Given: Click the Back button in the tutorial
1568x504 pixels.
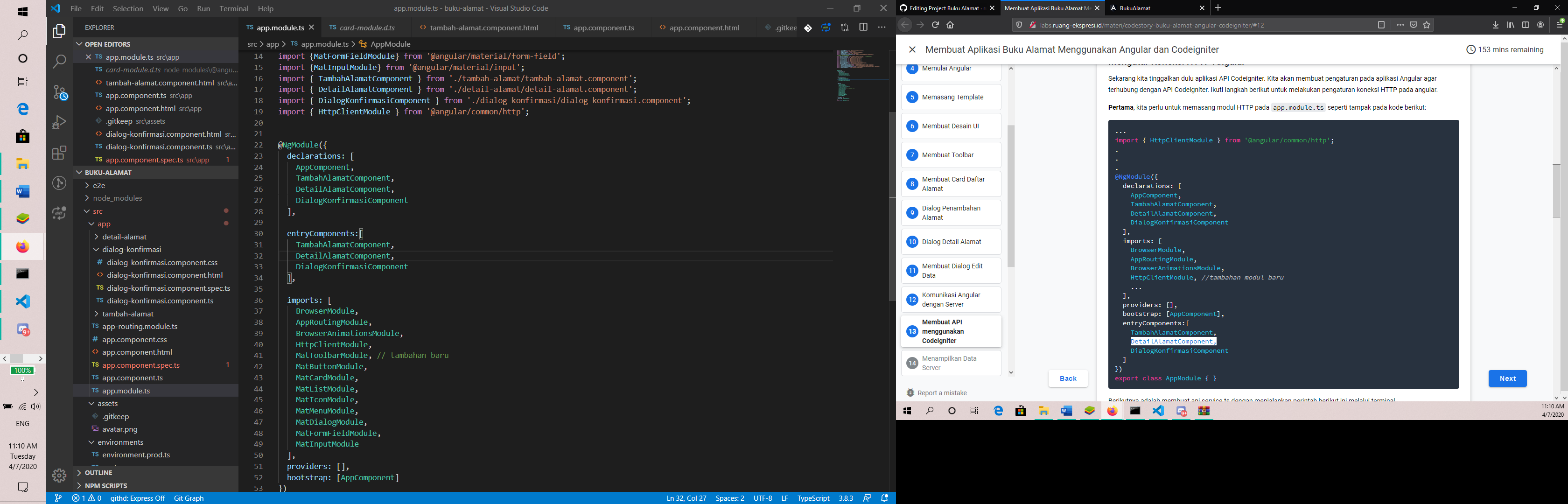Looking at the screenshot, I should [1068, 378].
